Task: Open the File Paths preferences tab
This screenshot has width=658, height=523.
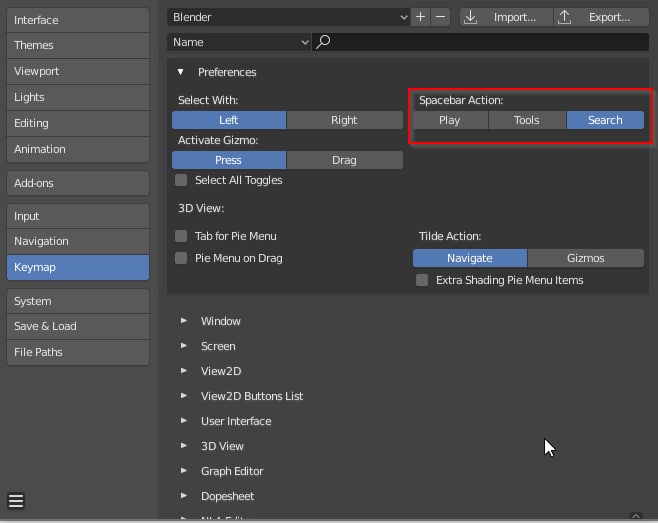Action: click(78, 352)
